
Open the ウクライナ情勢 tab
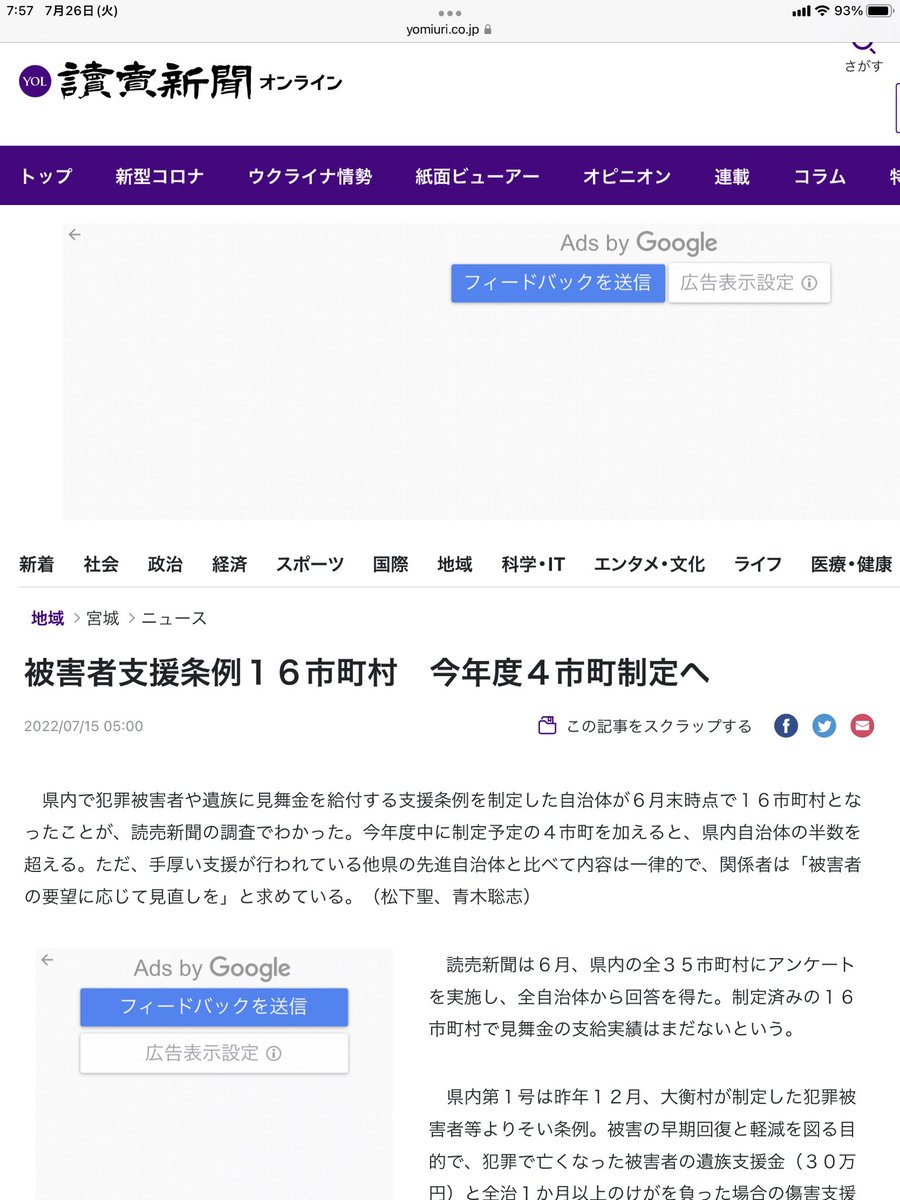point(310,176)
